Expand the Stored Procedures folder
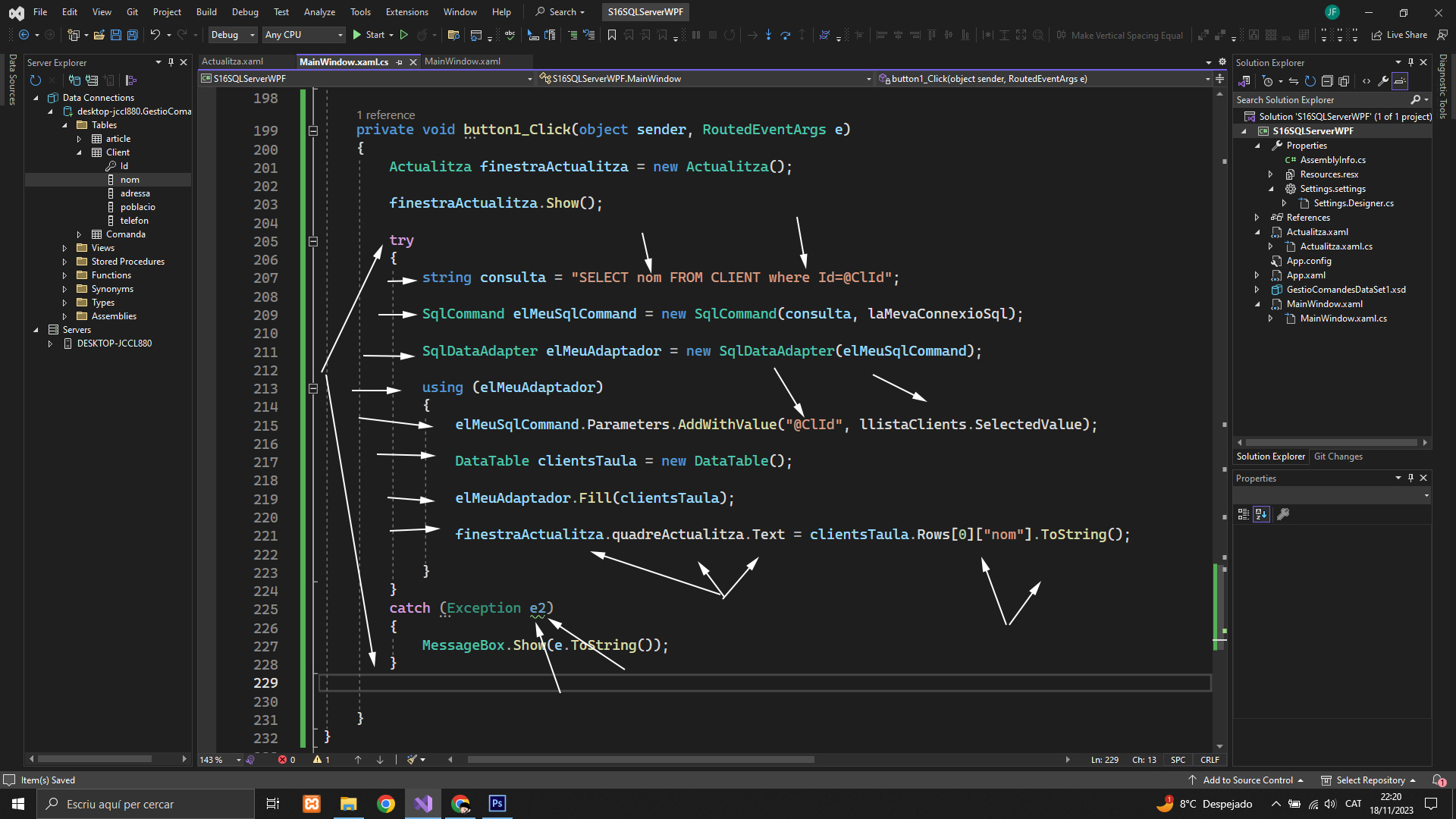The height and width of the screenshot is (819, 1456). pos(64,262)
